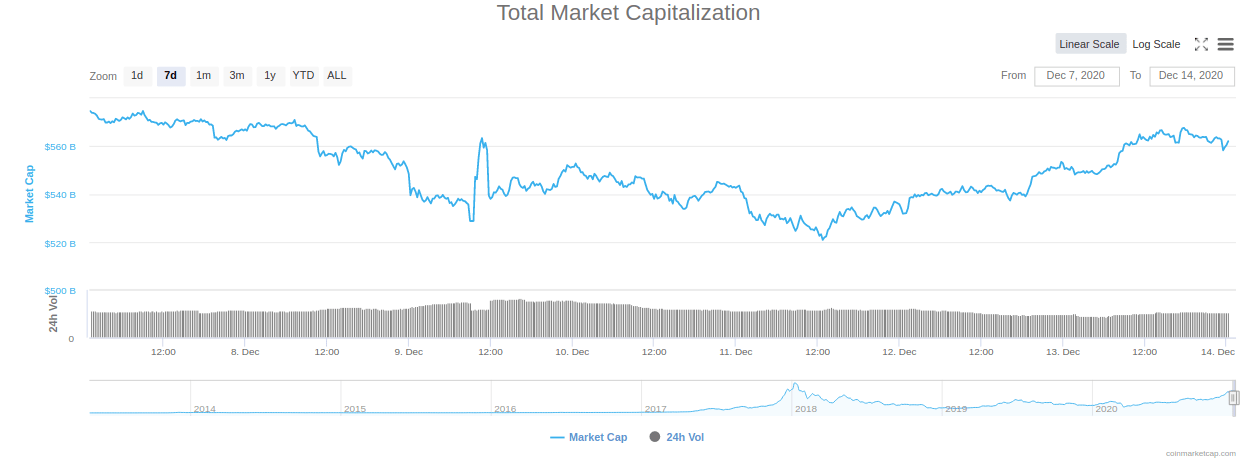
Task: Set zoom range to 1m
Action: 204,76
